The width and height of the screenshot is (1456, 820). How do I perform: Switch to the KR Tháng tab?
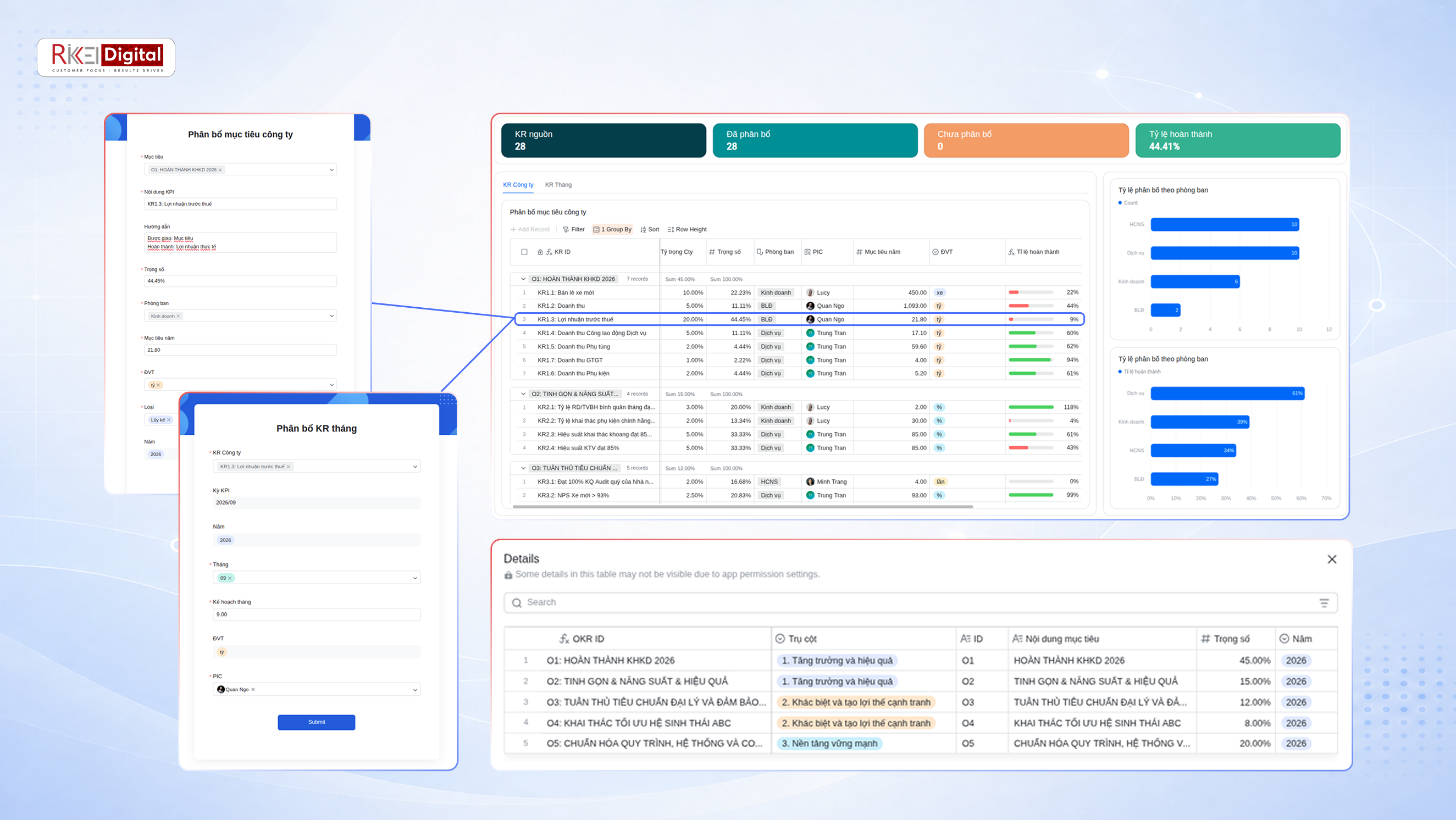(558, 185)
